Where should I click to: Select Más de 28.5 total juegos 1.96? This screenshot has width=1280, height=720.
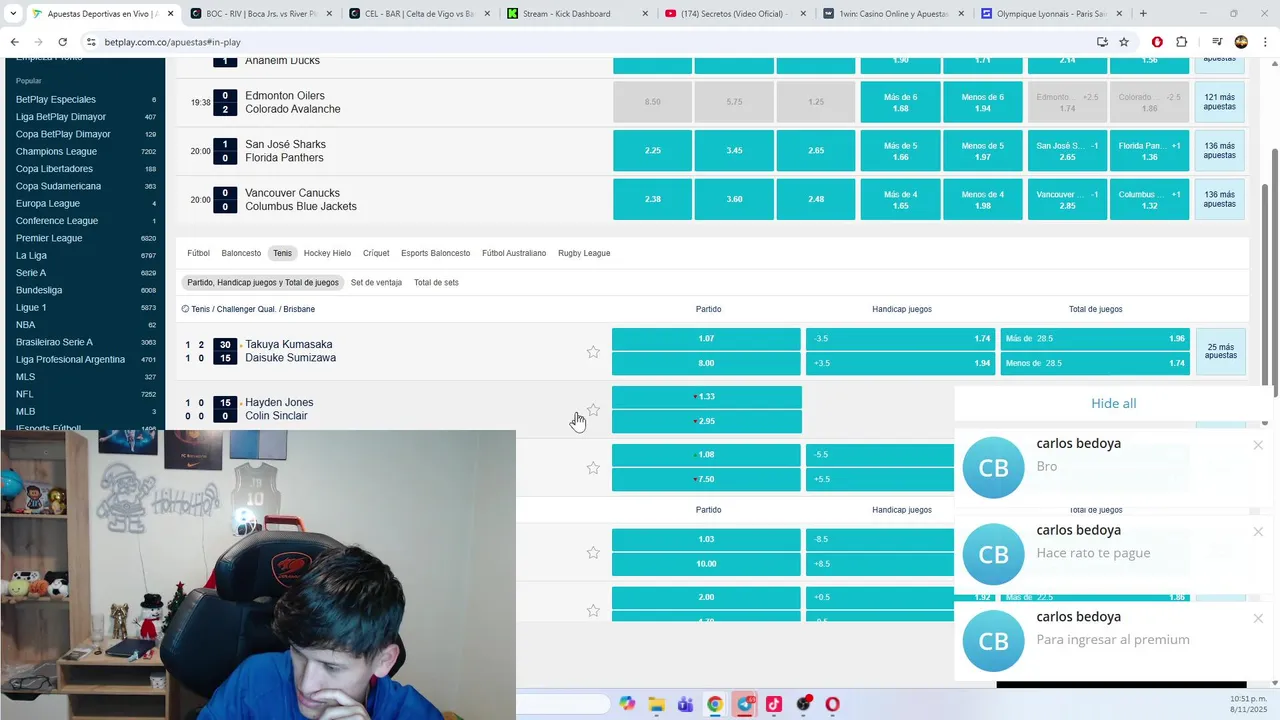[x=1095, y=339]
